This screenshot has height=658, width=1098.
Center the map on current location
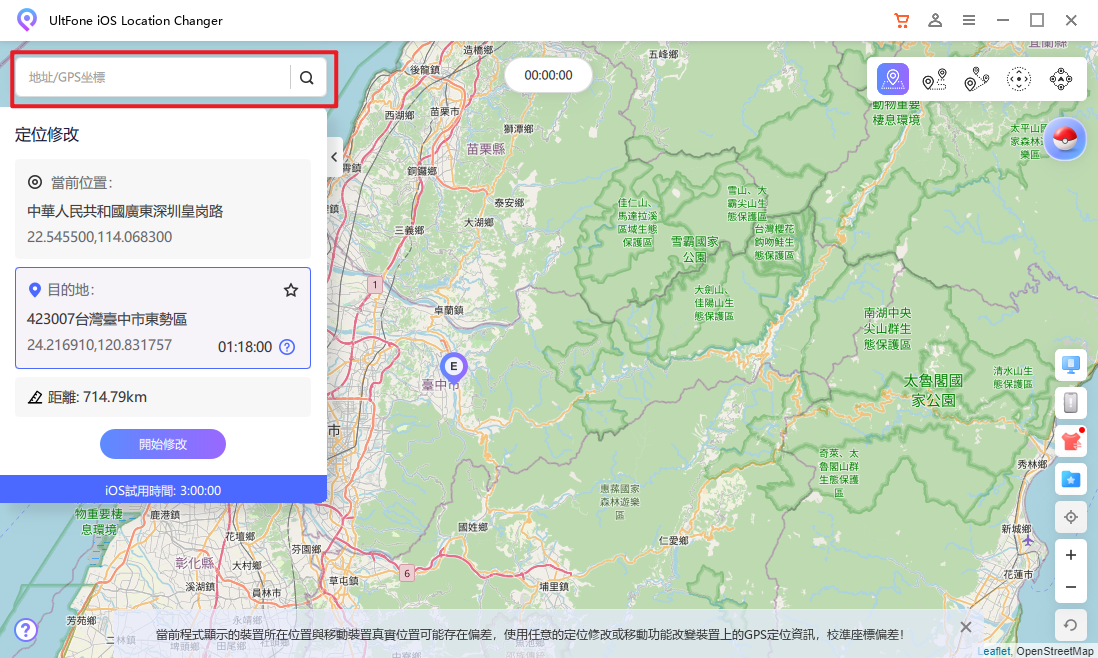1070,517
